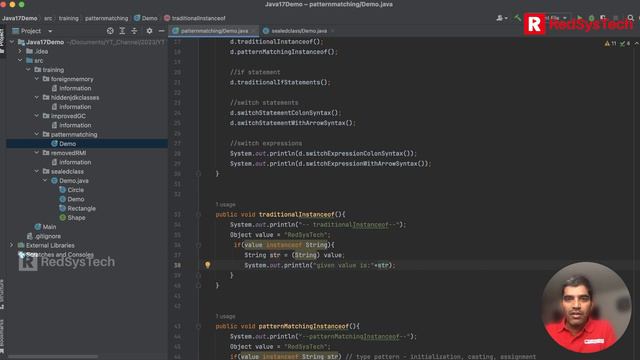The height and width of the screenshot is (360, 640).
Task: Close the sealedclass/Demo.java tab
Action: point(333,31)
